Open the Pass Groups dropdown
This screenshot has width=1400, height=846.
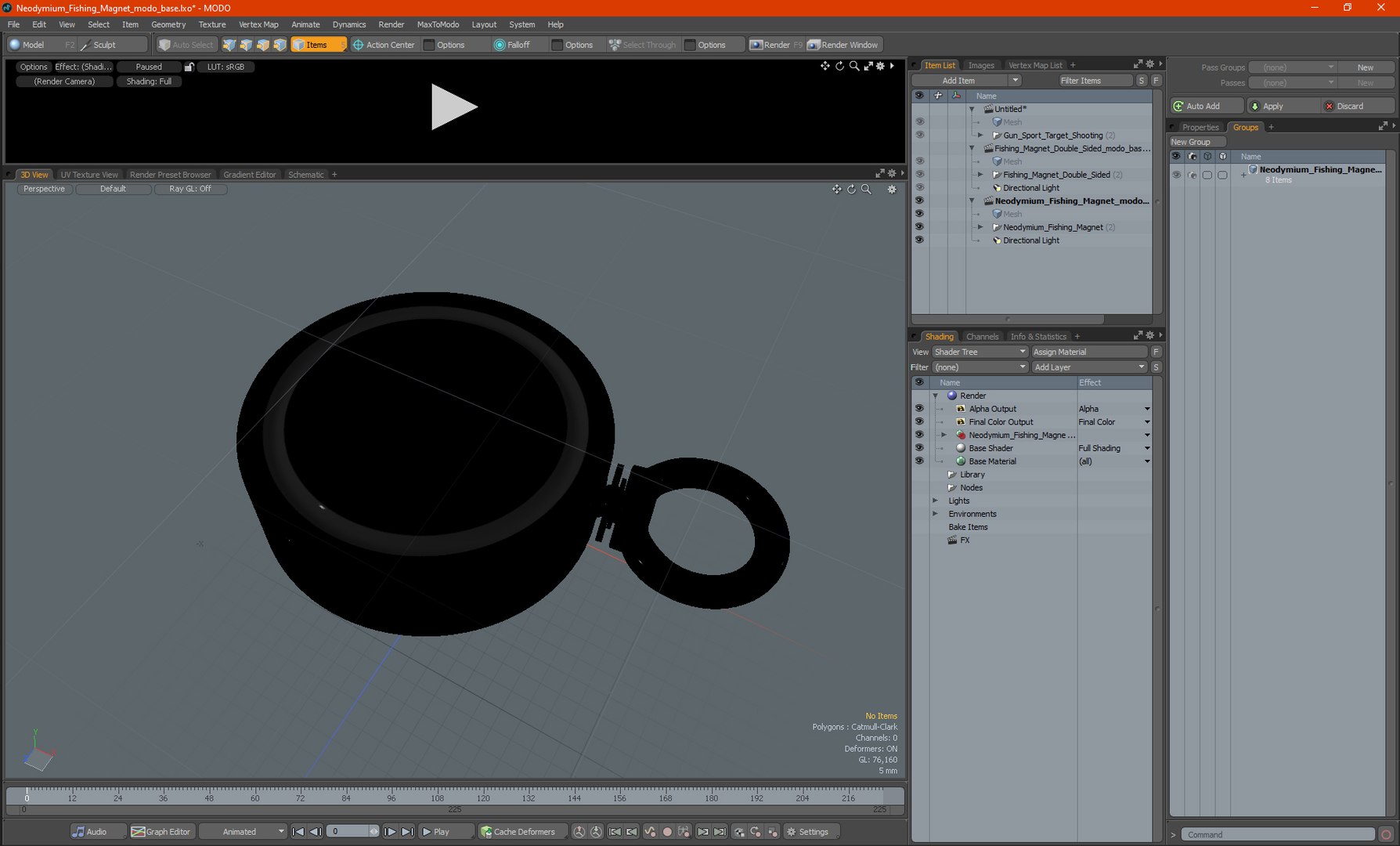click(1292, 67)
